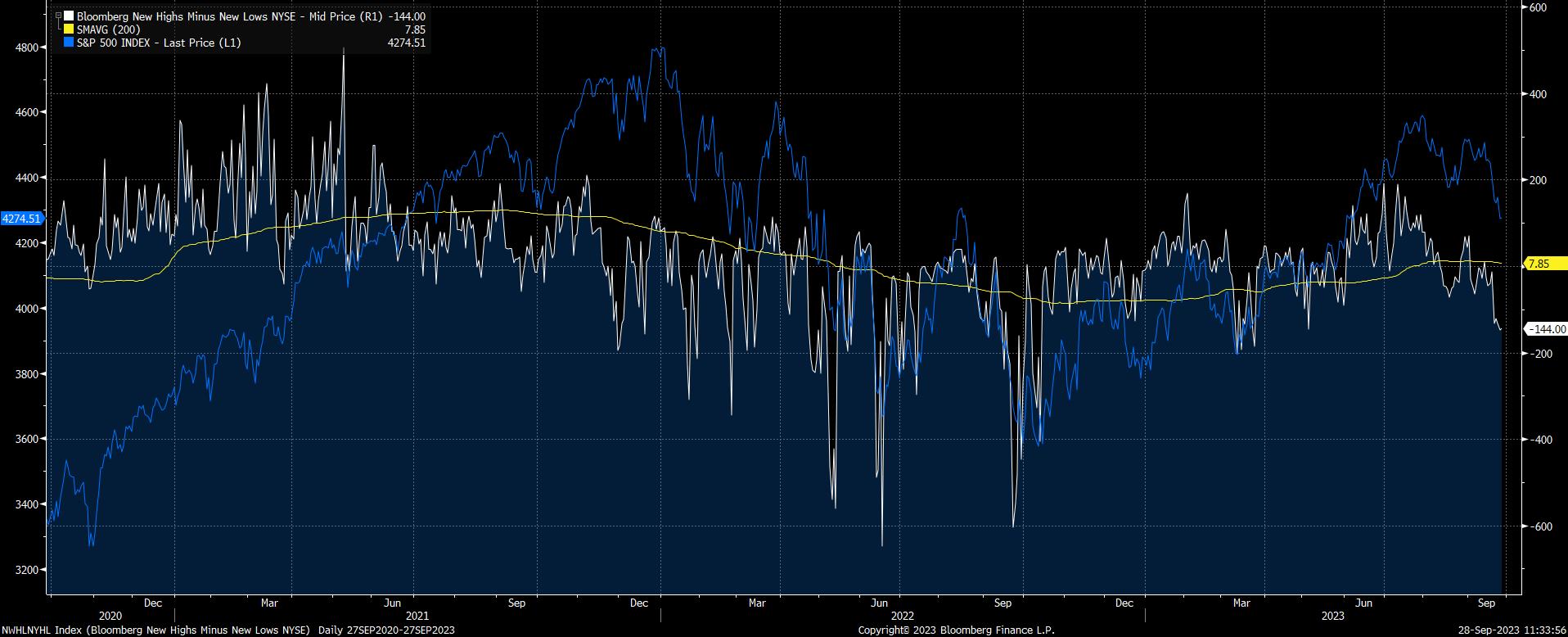1568x637 pixels.
Task: Collapse the legend tree for New Highs series
Action: [58, 16]
